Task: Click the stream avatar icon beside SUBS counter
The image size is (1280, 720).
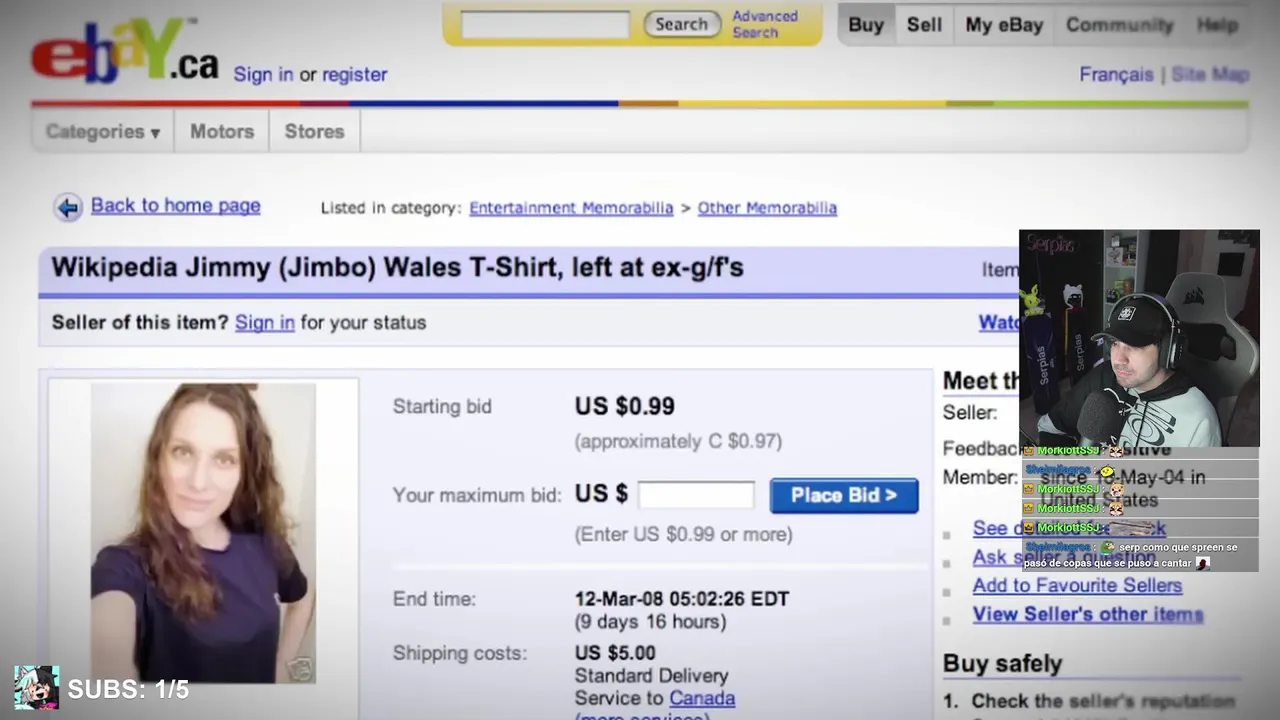Action: [36, 688]
